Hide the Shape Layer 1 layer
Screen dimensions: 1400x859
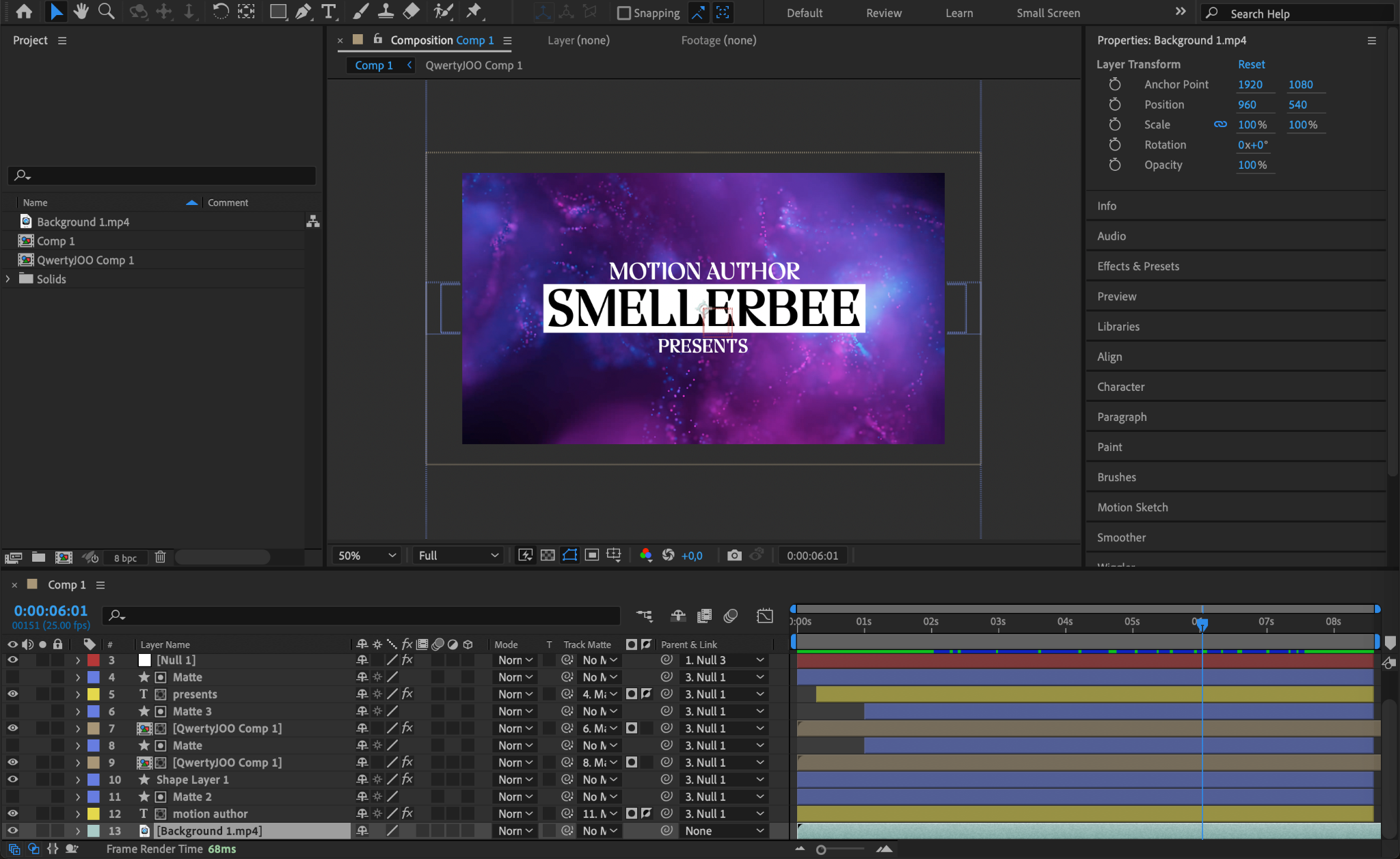click(12, 779)
